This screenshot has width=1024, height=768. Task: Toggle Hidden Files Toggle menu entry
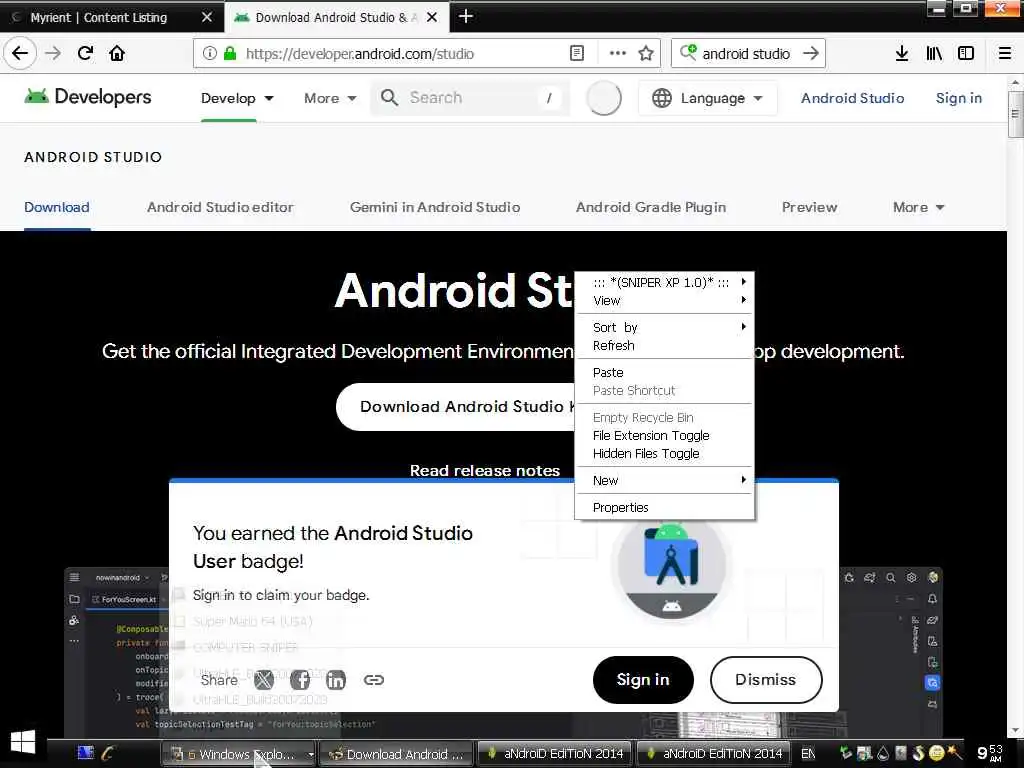pos(664,454)
